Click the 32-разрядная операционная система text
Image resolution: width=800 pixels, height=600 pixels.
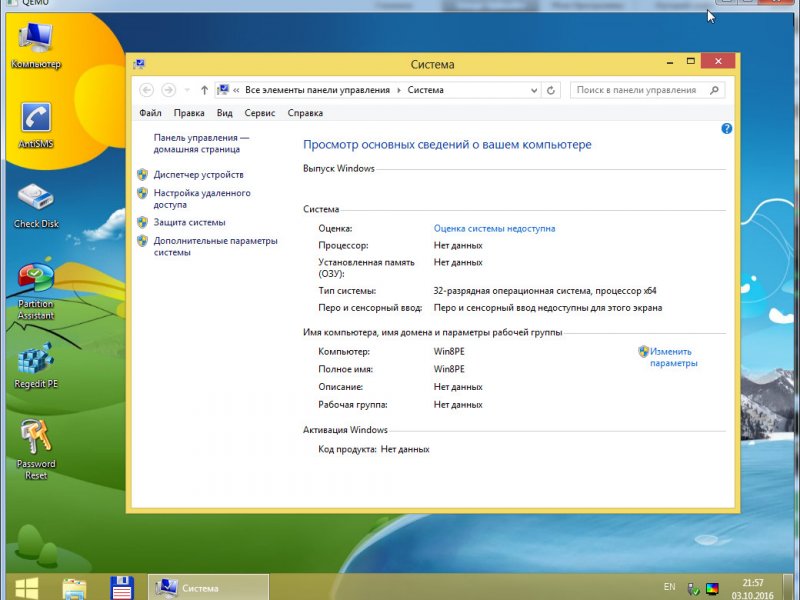tap(545, 291)
